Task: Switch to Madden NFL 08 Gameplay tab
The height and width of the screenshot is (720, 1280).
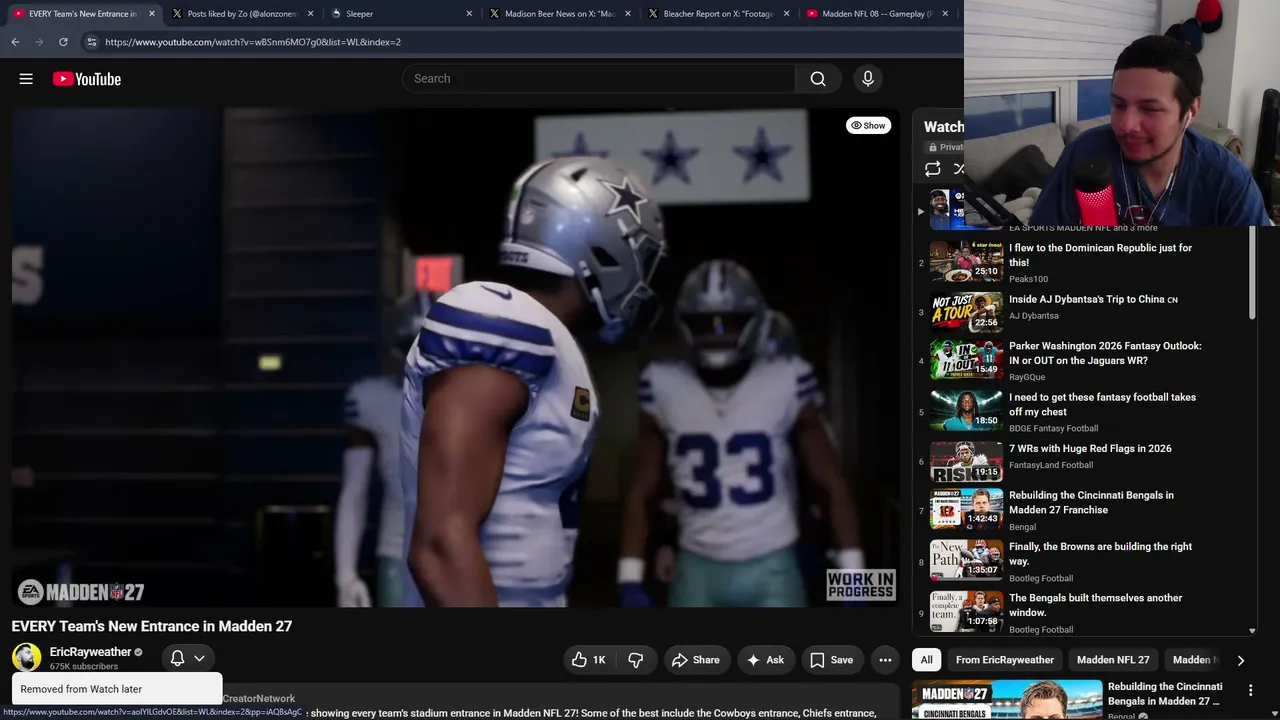Action: [877, 14]
